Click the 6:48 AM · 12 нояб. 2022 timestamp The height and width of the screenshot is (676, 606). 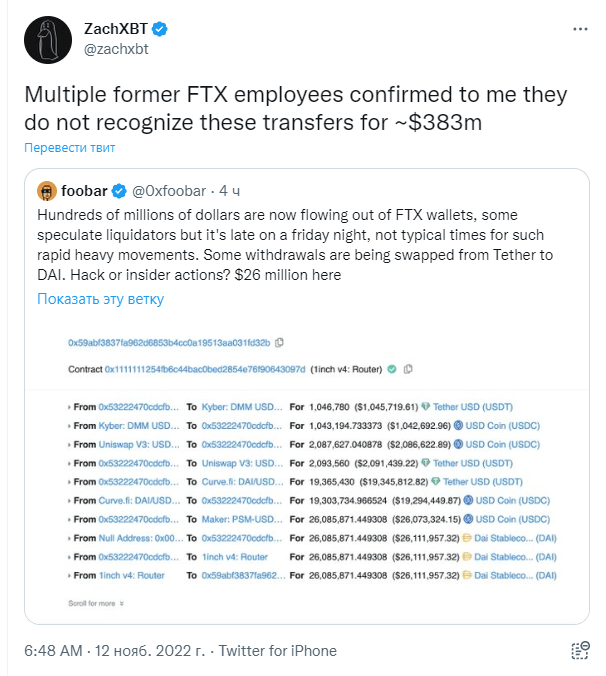pos(115,651)
